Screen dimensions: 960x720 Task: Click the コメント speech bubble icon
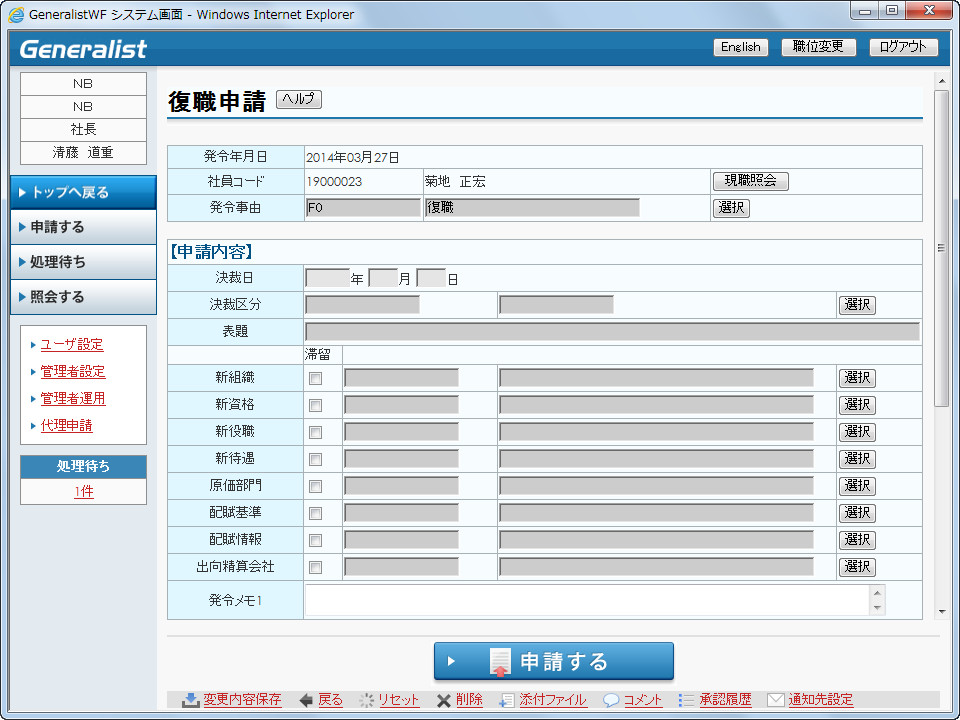click(611, 700)
